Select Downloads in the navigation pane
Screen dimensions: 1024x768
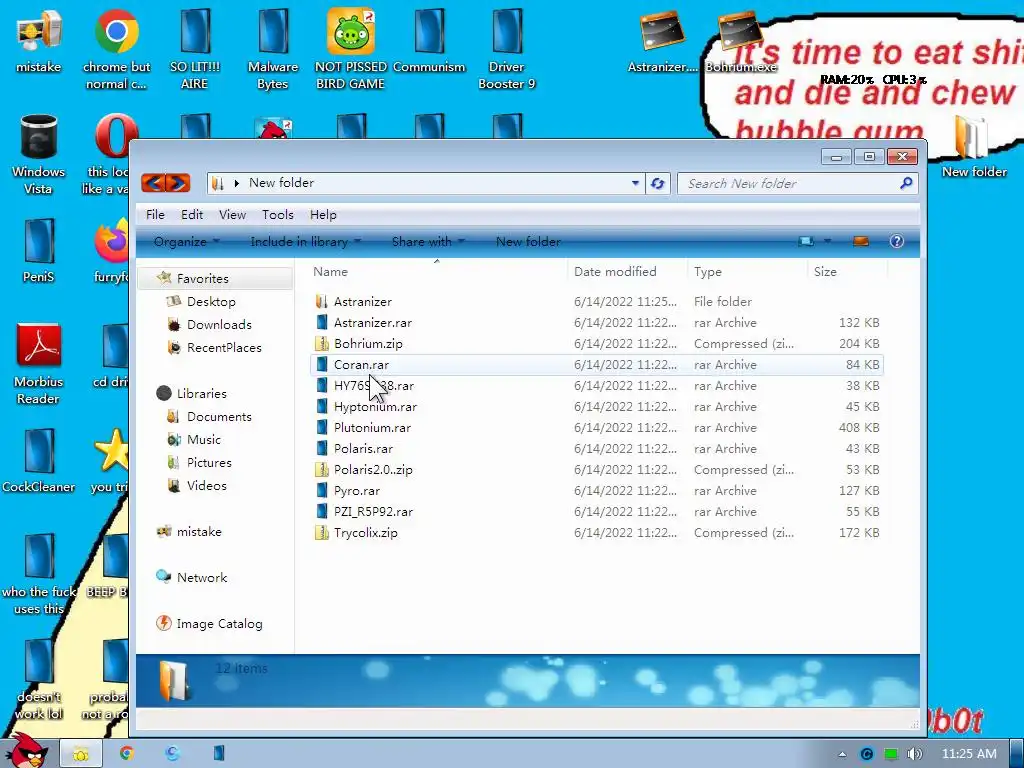click(x=219, y=325)
